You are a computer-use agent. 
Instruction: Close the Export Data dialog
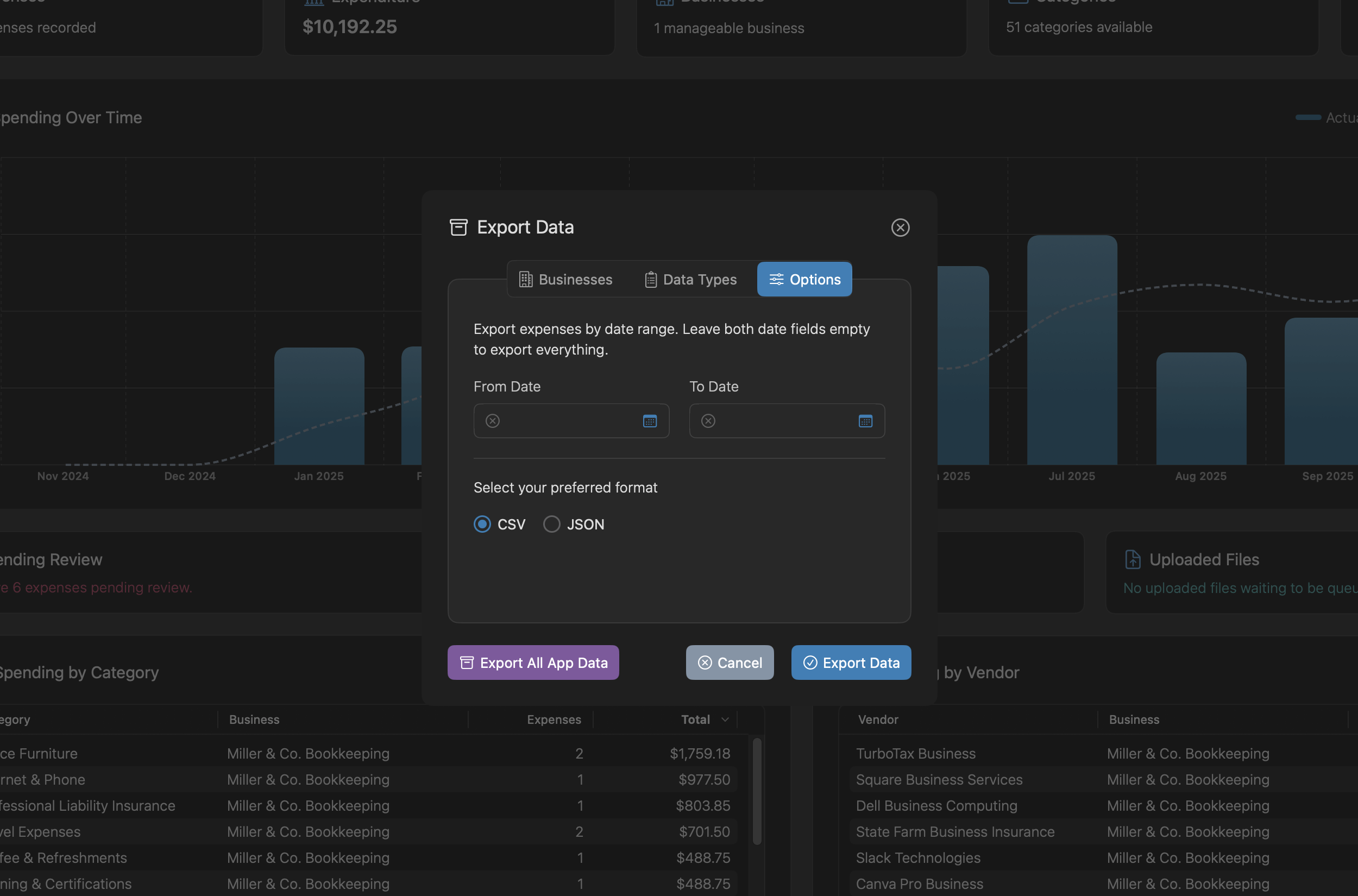[x=900, y=227]
